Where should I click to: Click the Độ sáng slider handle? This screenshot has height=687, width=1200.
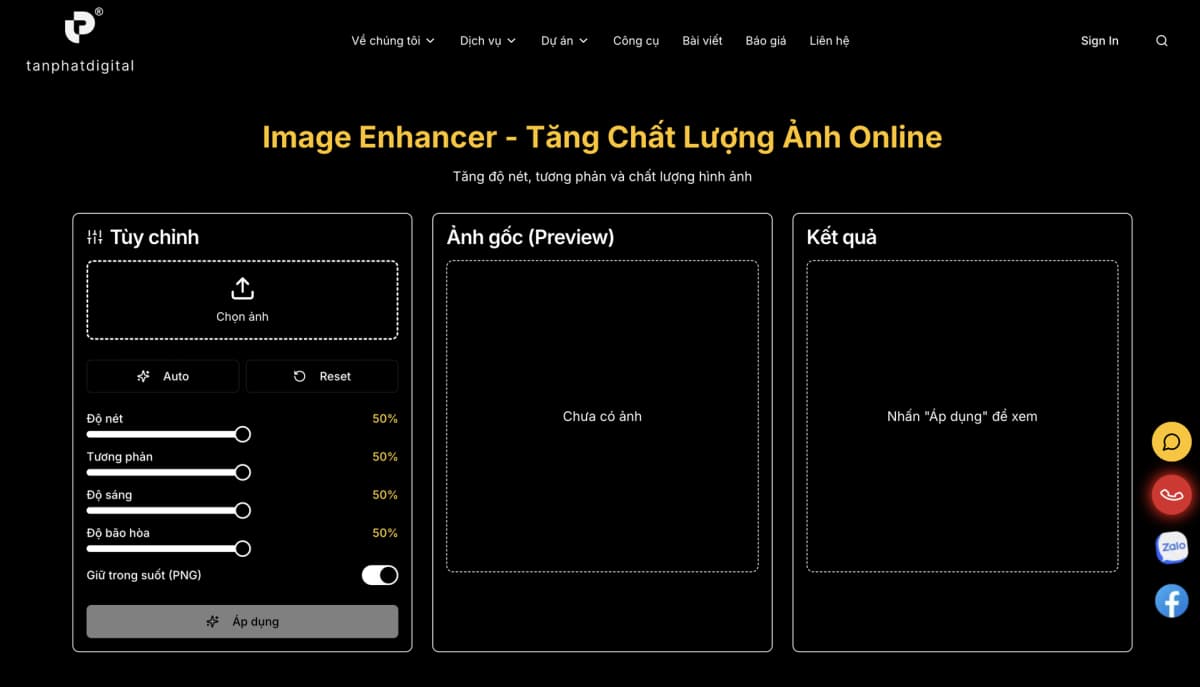click(x=242, y=510)
